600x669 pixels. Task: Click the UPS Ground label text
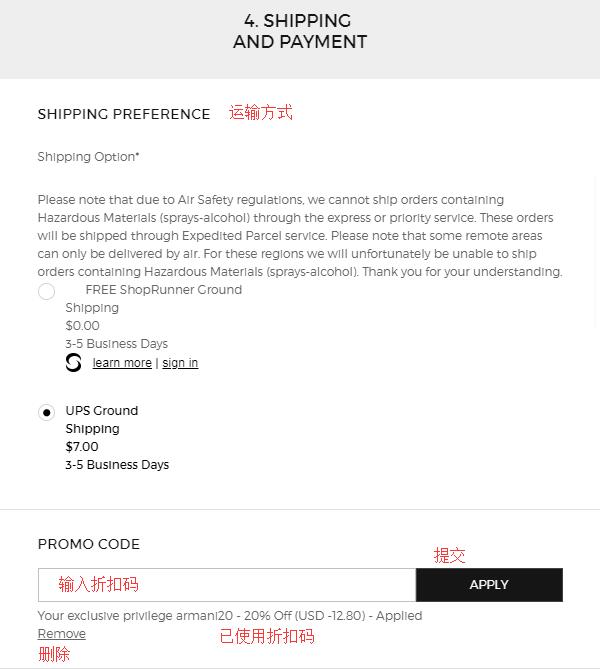[x=102, y=411]
